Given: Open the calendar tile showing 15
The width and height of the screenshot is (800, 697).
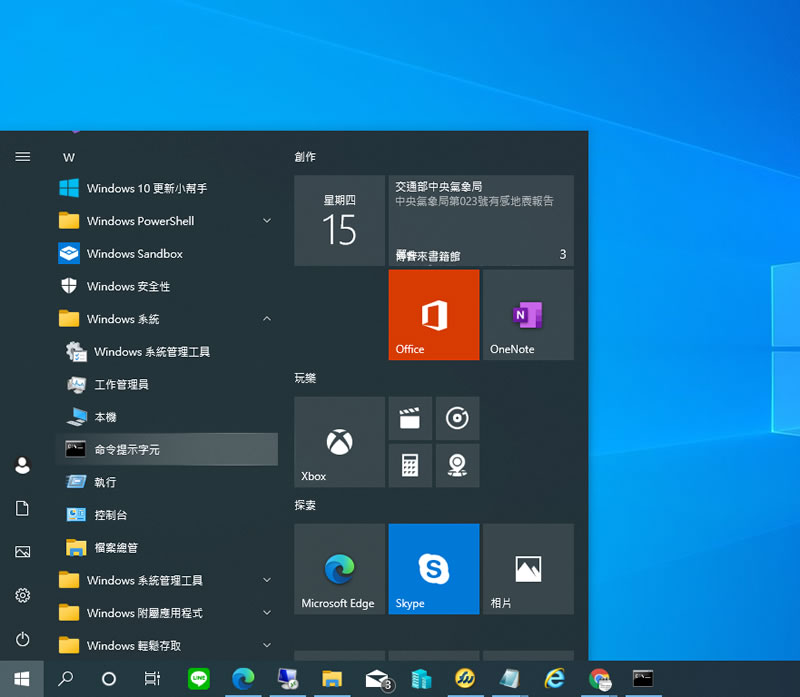Looking at the screenshot, I should [x=339, y=220].
